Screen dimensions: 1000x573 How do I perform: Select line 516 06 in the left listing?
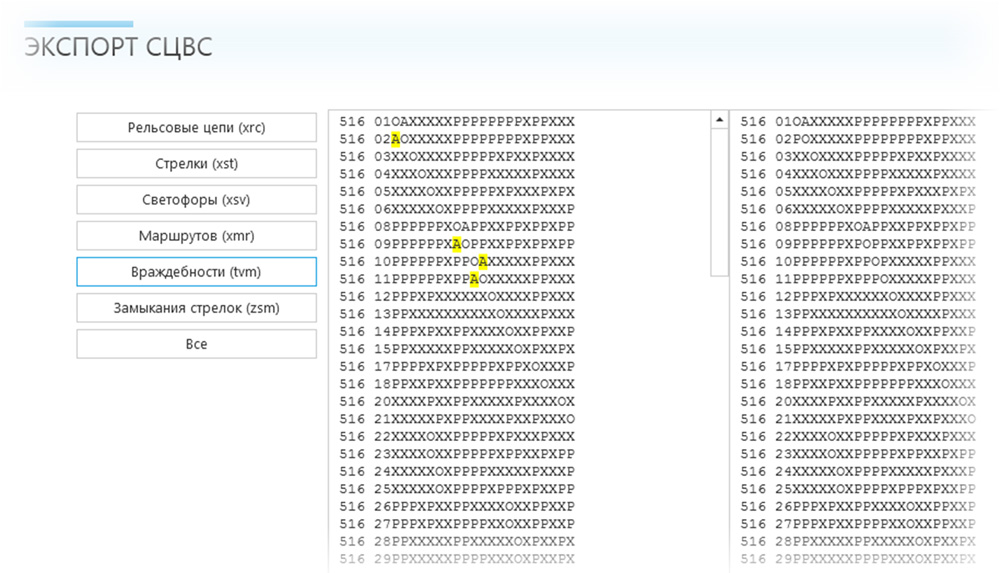[457, 209]
